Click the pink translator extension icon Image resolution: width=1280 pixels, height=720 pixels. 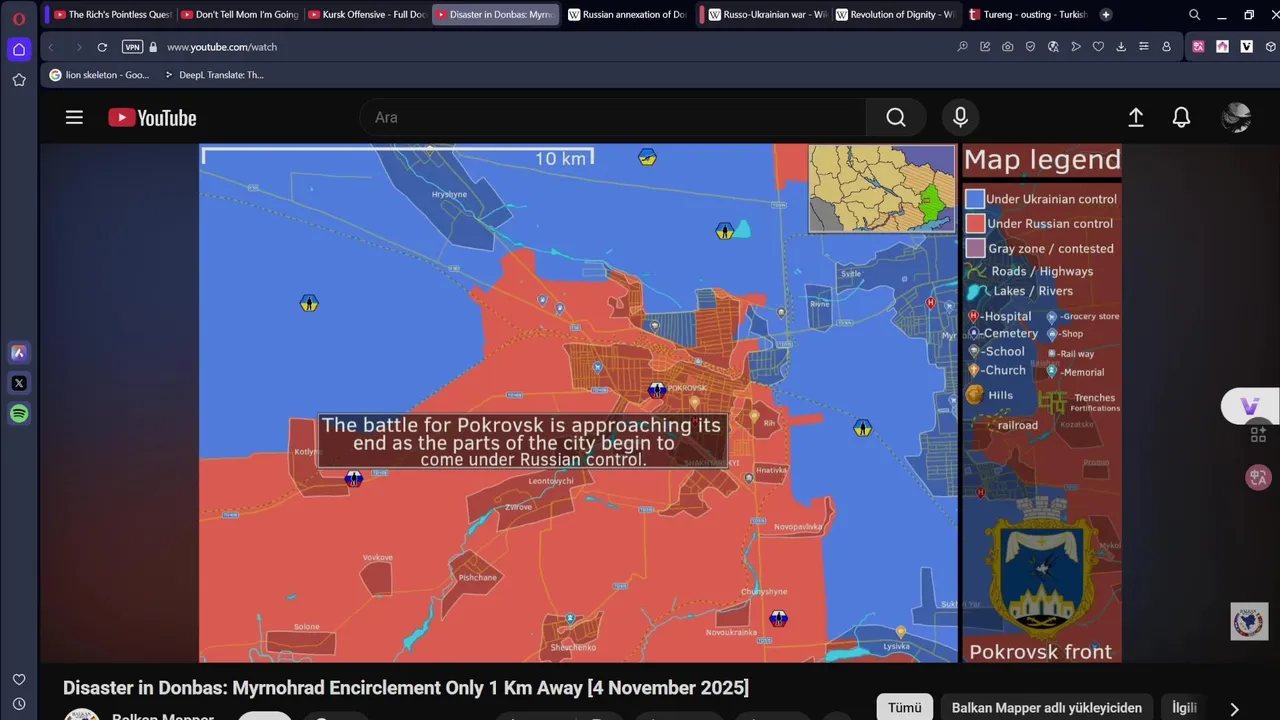pyautogui.click(x=1198, y=47)
